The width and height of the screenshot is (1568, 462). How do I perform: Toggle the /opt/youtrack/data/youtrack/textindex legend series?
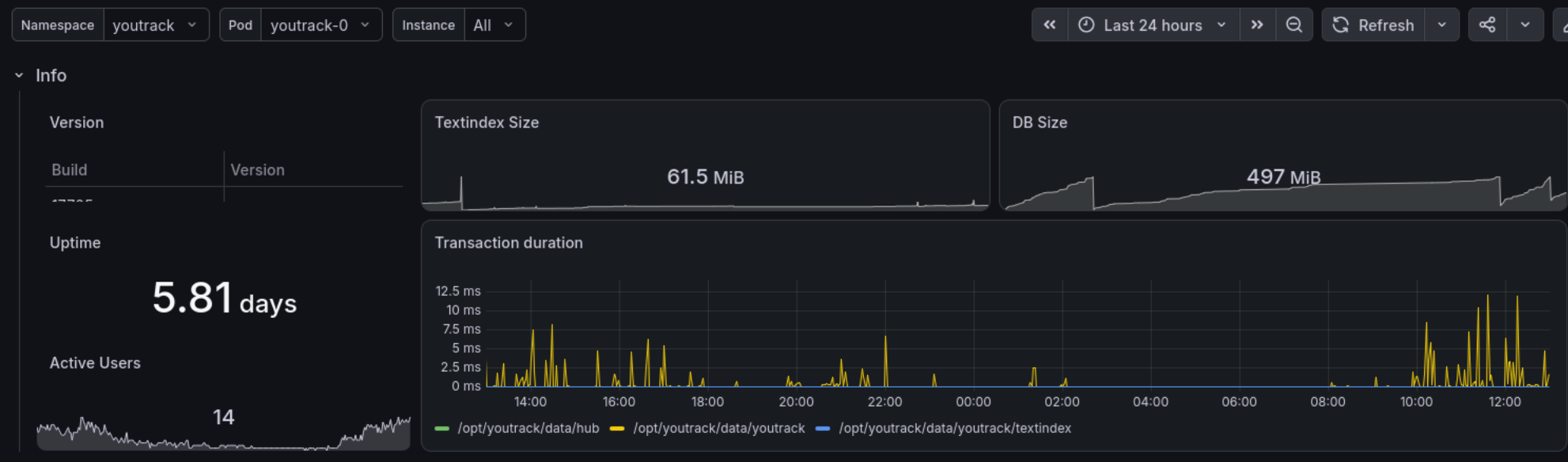[x=955, y=428]
